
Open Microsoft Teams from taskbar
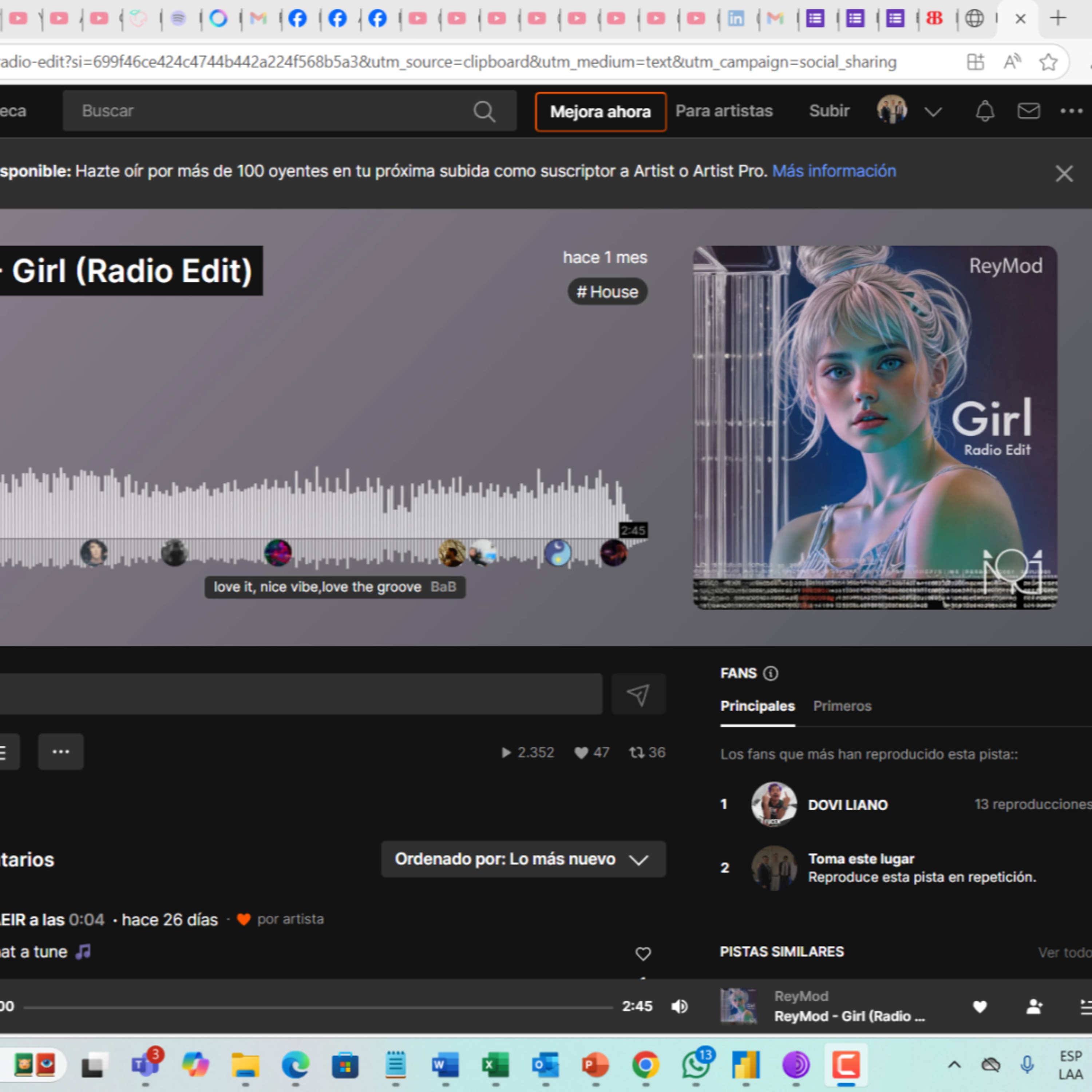pyautogui.click(x=145, y=1064)
